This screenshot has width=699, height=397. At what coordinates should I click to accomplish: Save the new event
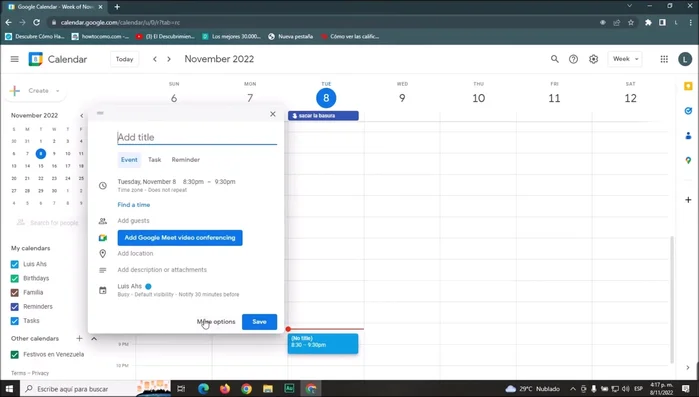click(x=259, y=322)
